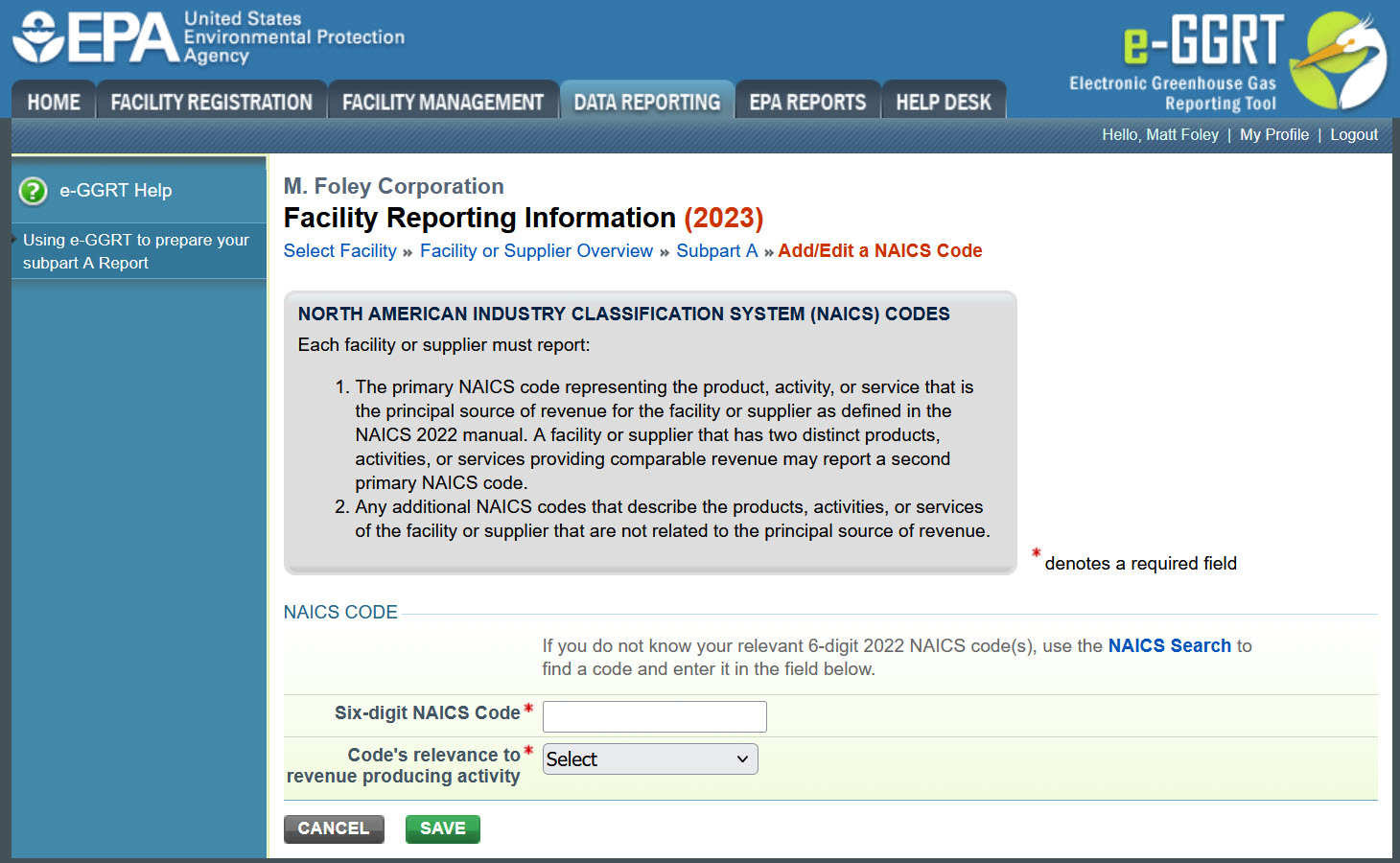Viewport: 1400px width, 863px height.
Task: Open the Facility or Supplier Overview breadcrumb
Action: (536, 251)
